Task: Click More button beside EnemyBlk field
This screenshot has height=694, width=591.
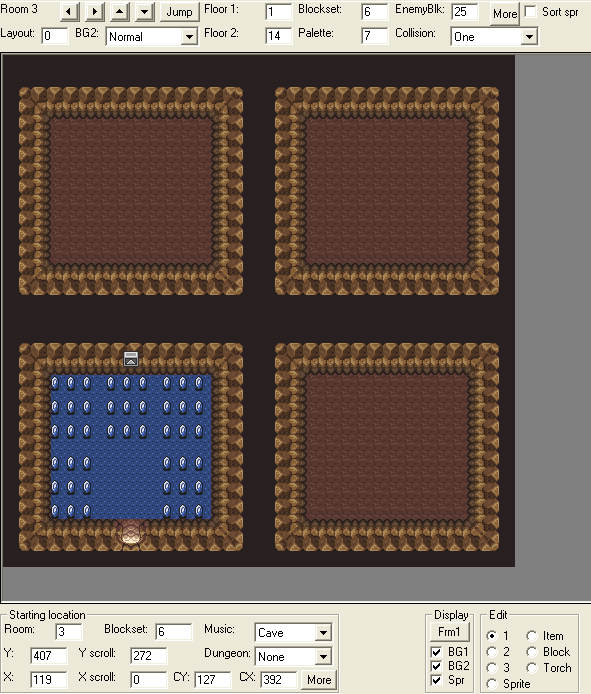Action: pos(505,14)
